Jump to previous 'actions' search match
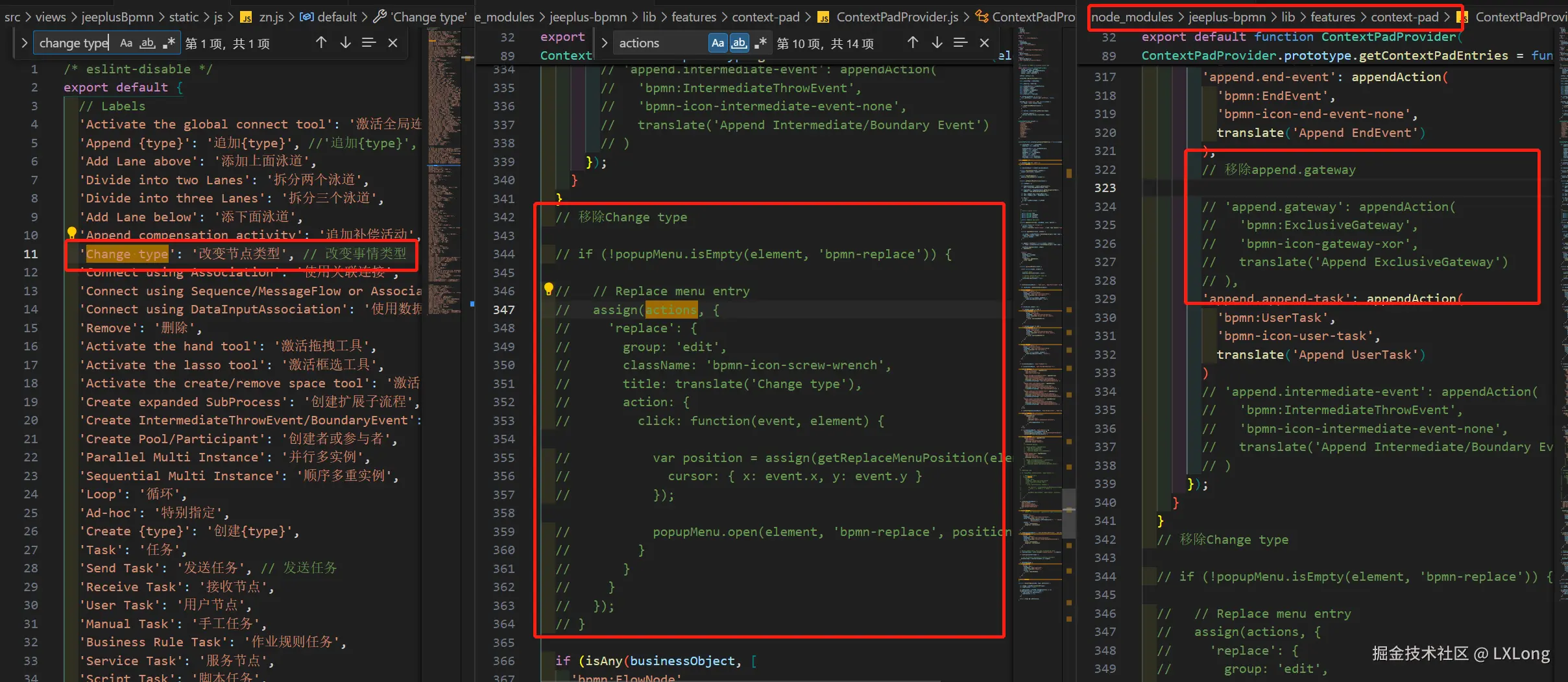The image size is (1568, 682). tap(913, 43)
